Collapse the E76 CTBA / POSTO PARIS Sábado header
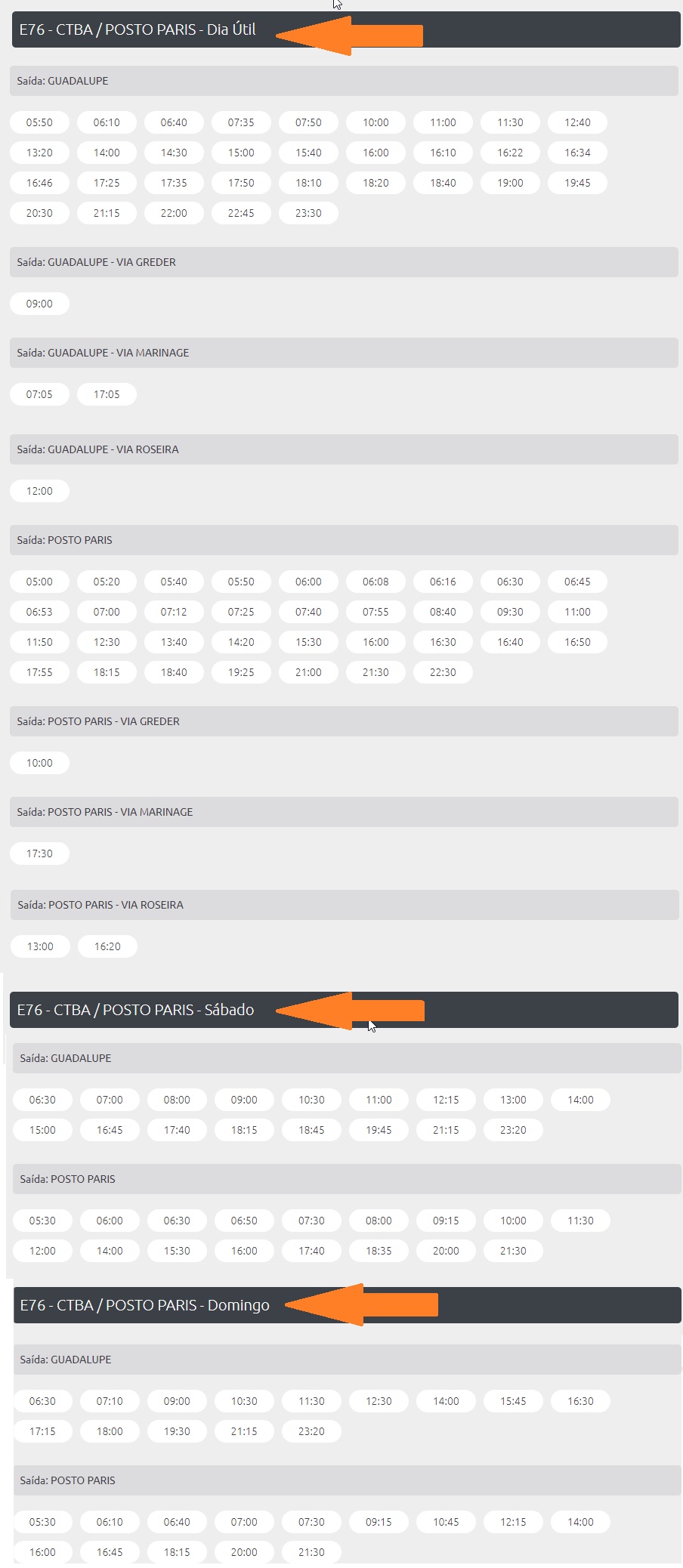Viewport: 683px width, 1568px height. [x=136, y=1011]
